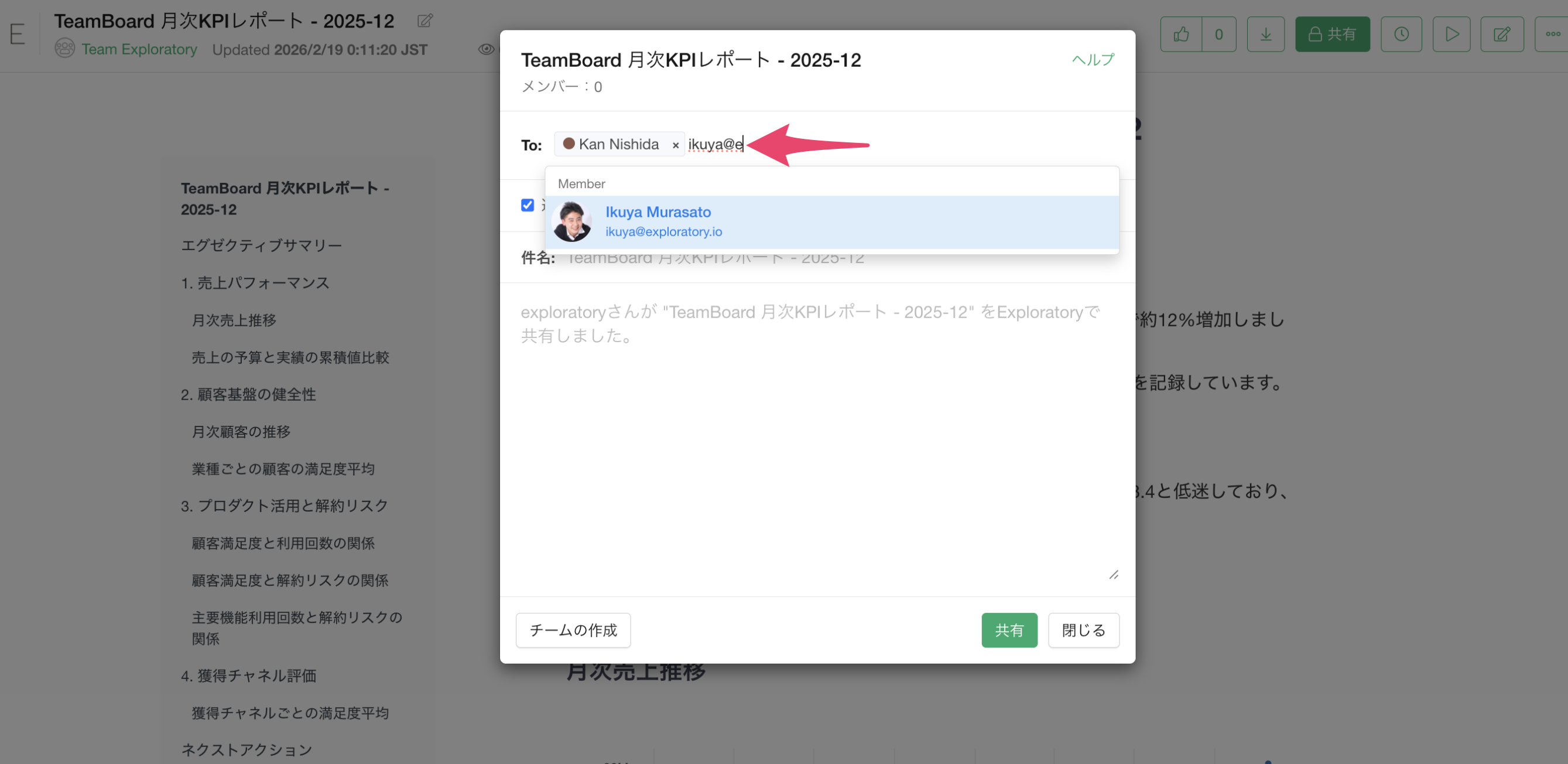This screenshot has height=764, width=1568.
Task: Open the Team Exploratory link
Action: 139,49
